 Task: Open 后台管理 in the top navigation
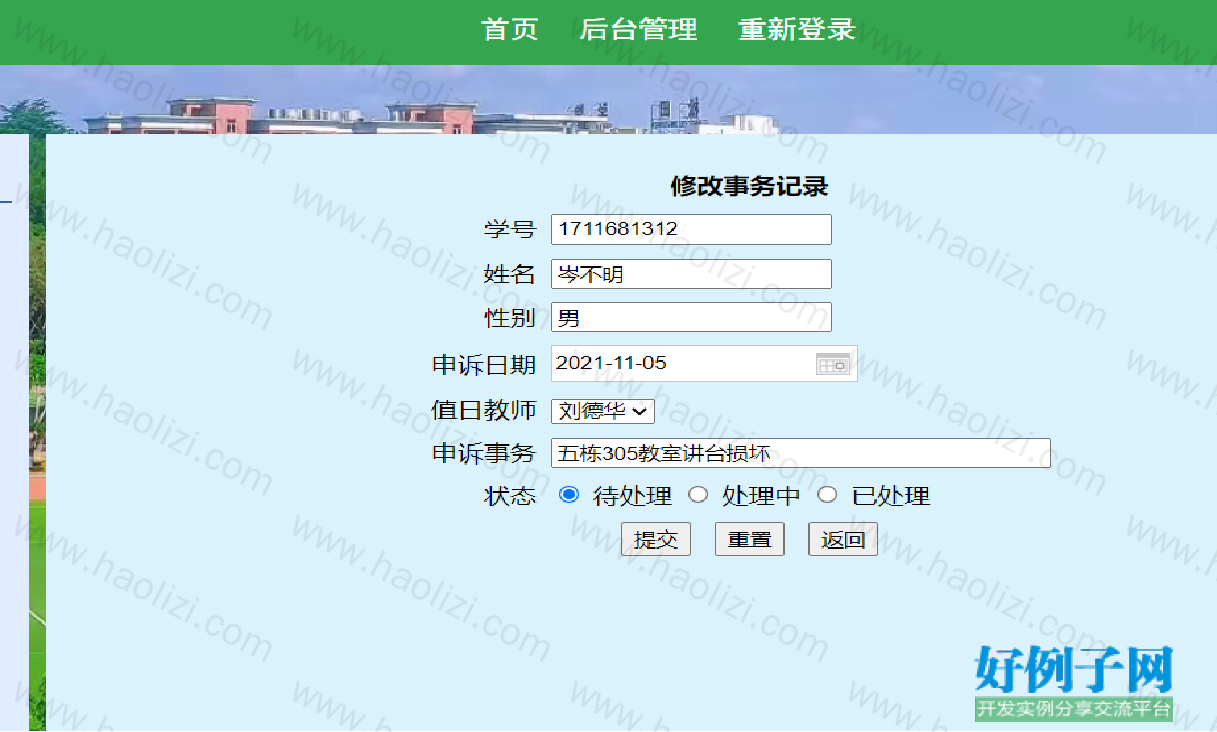[x=638, y=29]
